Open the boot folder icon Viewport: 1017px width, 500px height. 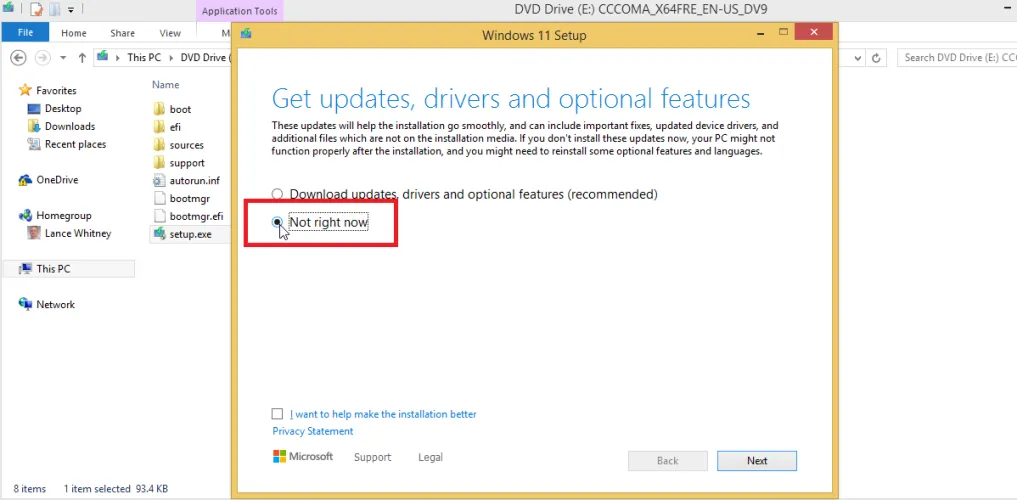[x=159, y=109]
